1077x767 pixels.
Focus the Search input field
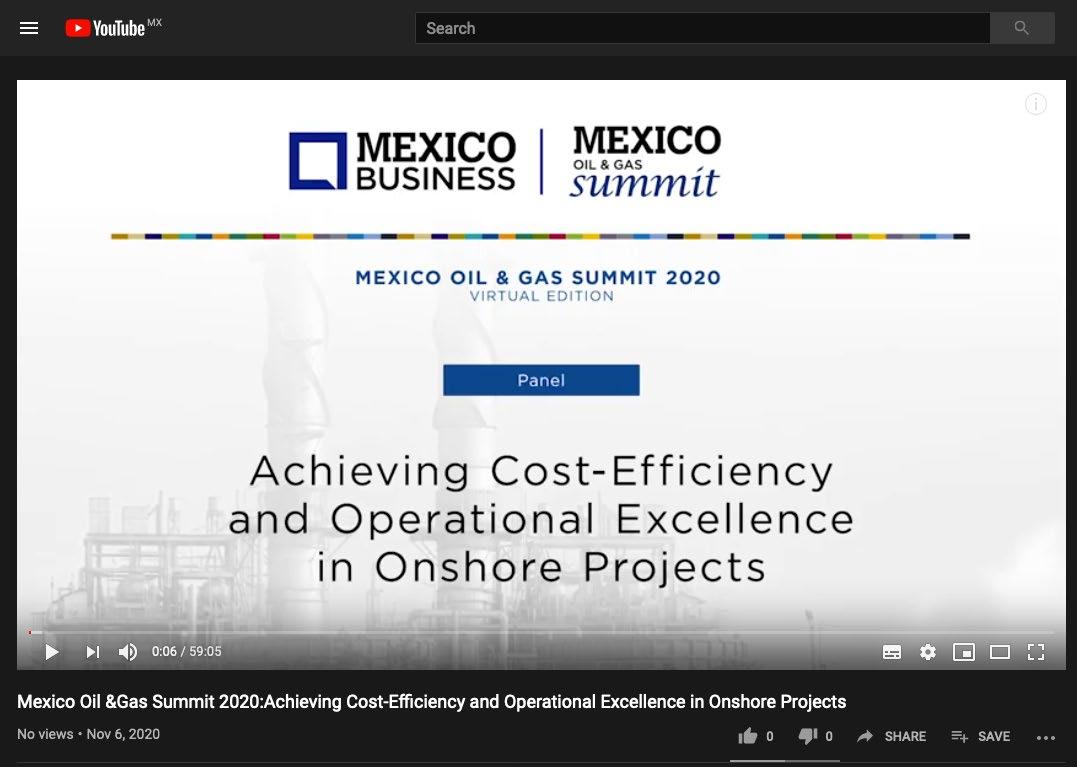[x=703, y=28]
